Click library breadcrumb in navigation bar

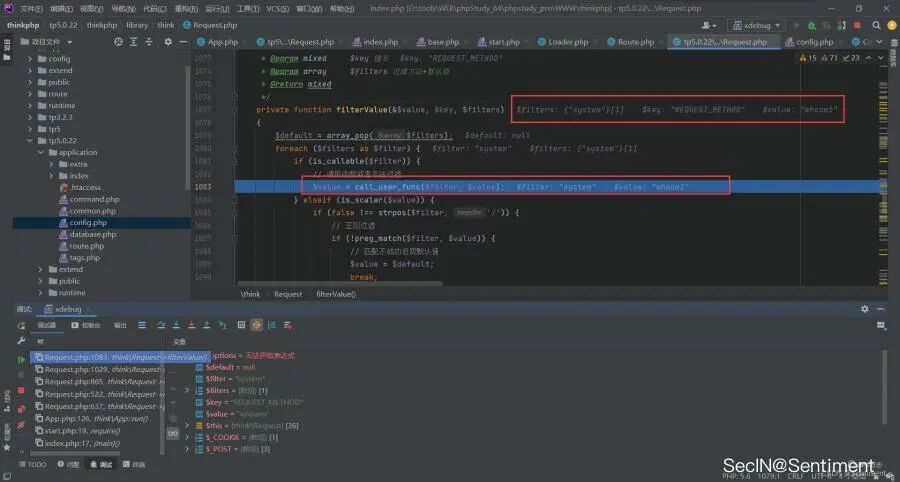click(137, 25)
